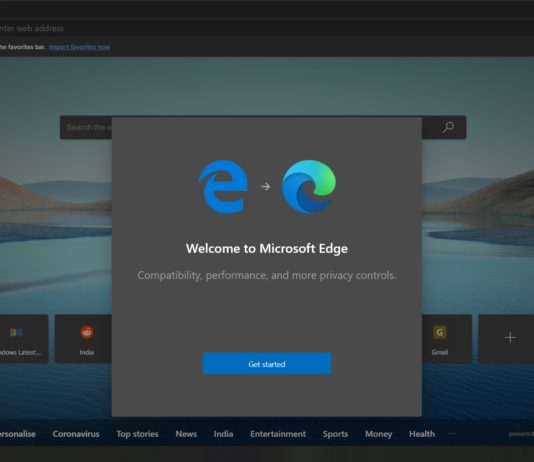The height and width of the screenshot is (462, 534).
Task: Click the Reddit icon on India tile
Action: [x=87, y=332]
